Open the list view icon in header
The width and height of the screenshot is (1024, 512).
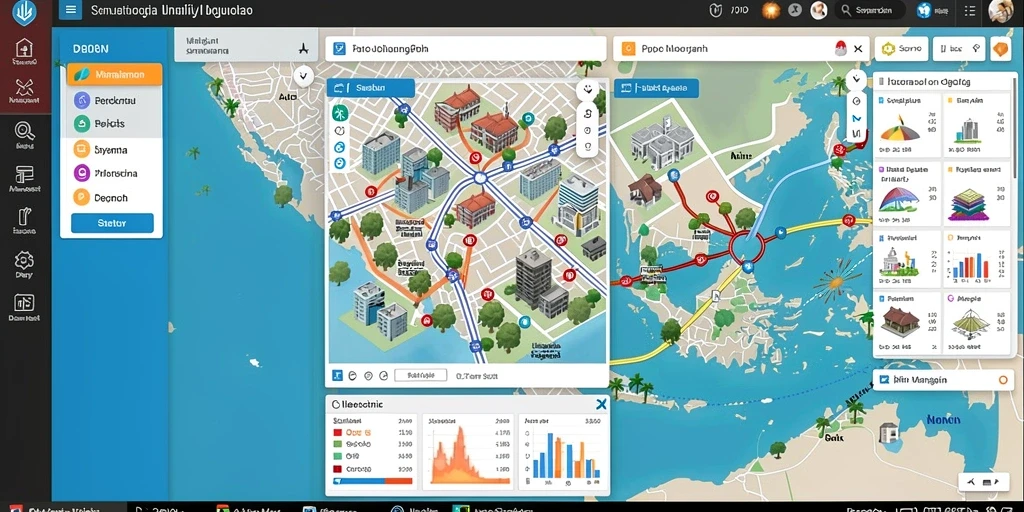click(969, 10)
